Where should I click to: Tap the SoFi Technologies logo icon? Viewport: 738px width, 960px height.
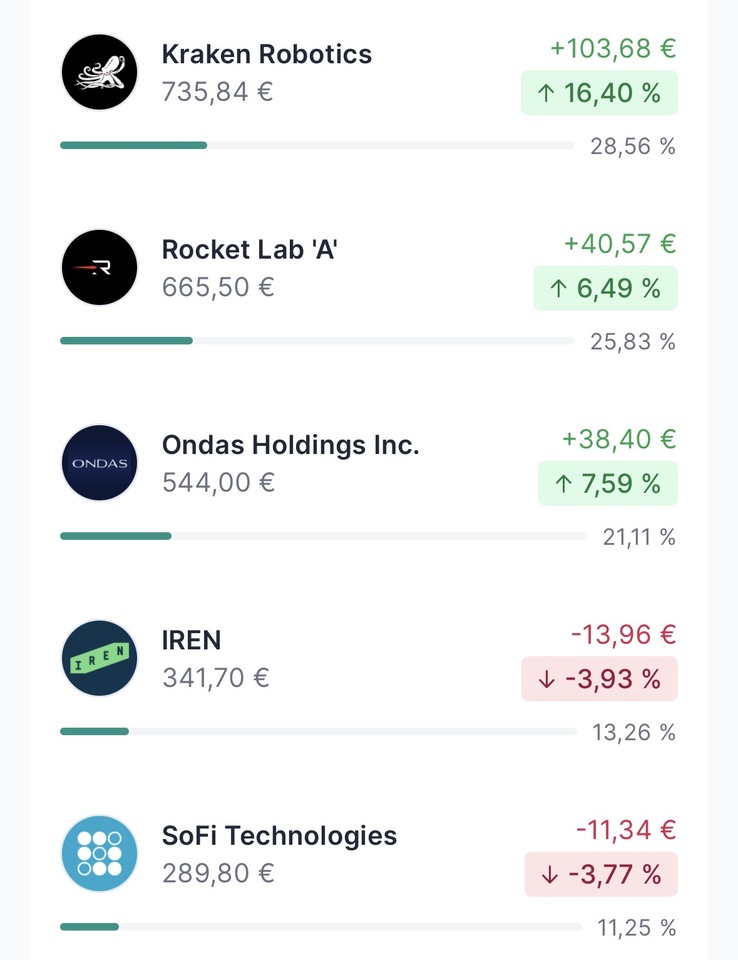point(99,853)
